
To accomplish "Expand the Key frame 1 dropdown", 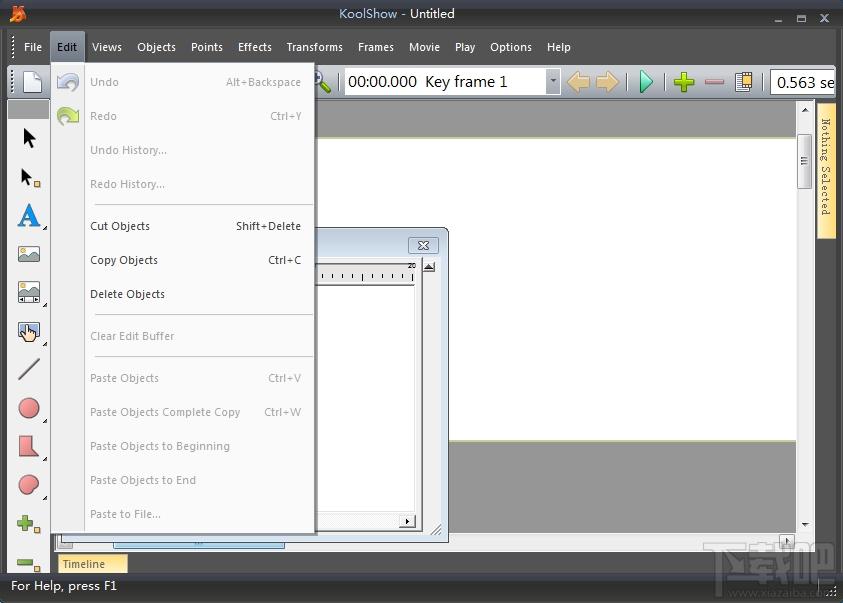I will pyautogui.click(x=553, y=82).
